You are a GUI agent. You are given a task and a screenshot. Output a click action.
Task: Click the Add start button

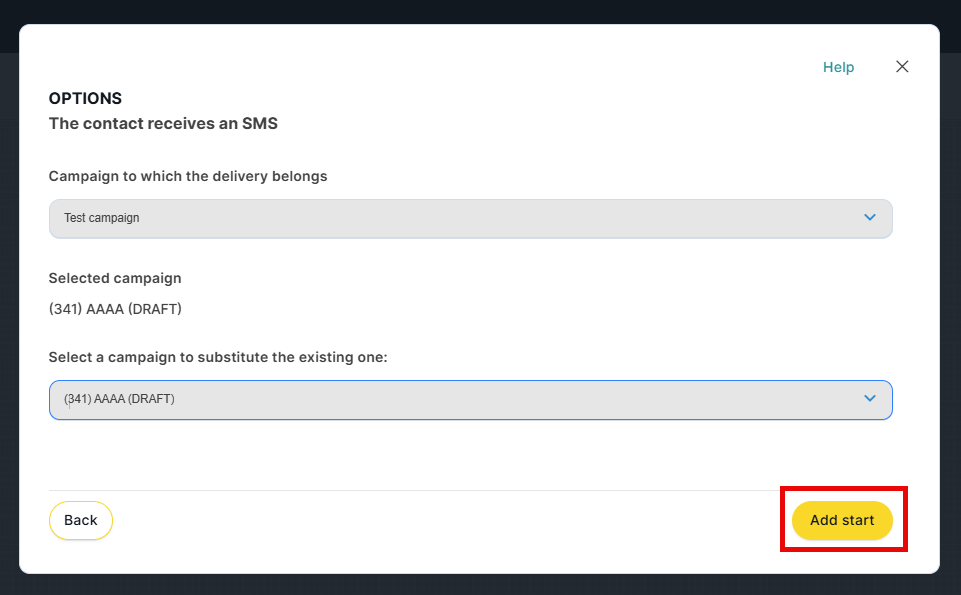(842, 520)
